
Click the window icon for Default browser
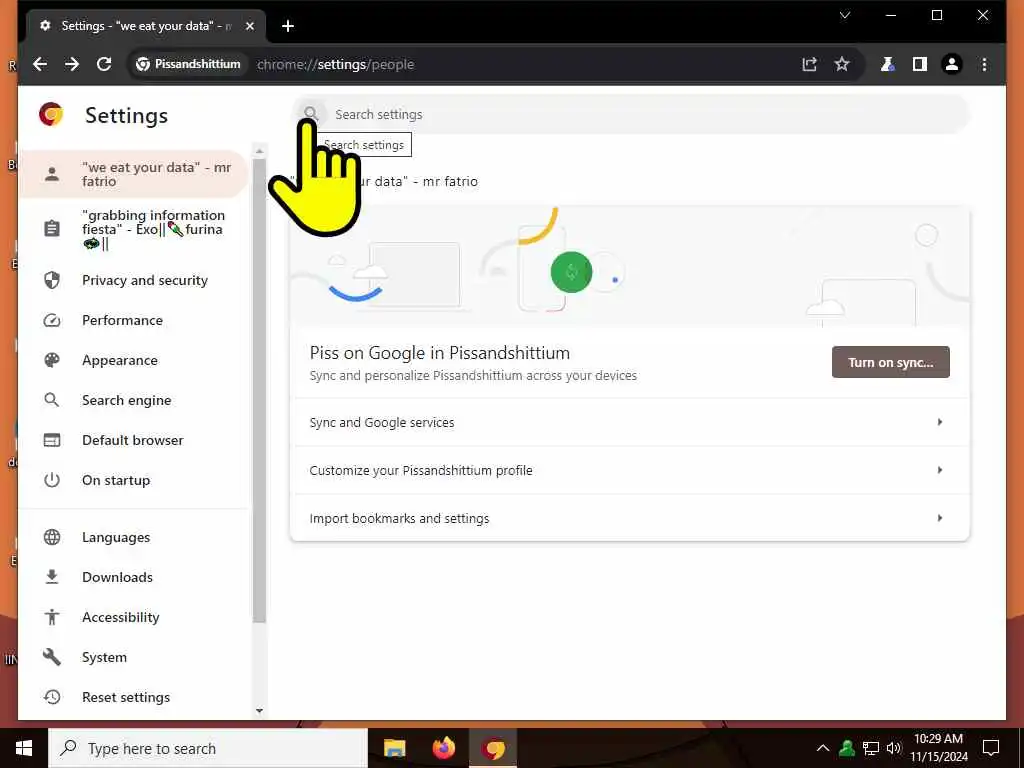pos(52,440)
